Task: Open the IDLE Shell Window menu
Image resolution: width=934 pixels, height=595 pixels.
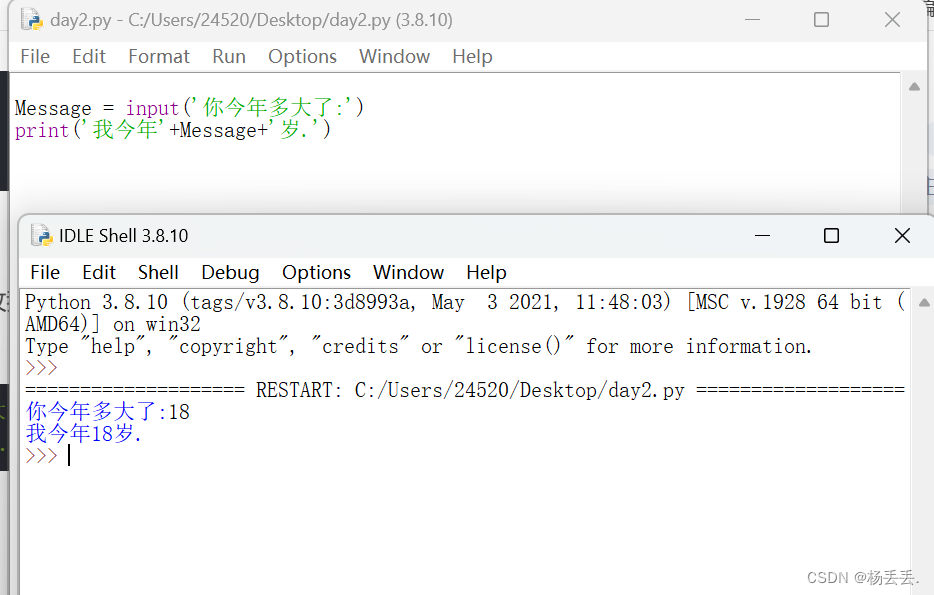Action: point(408,272)
